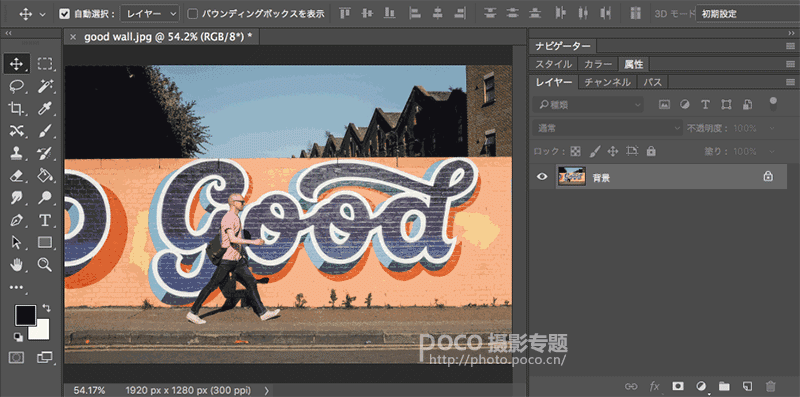Pick the History Brush tool
Viewport: 800px width, 397px height.
click(45, 153)
